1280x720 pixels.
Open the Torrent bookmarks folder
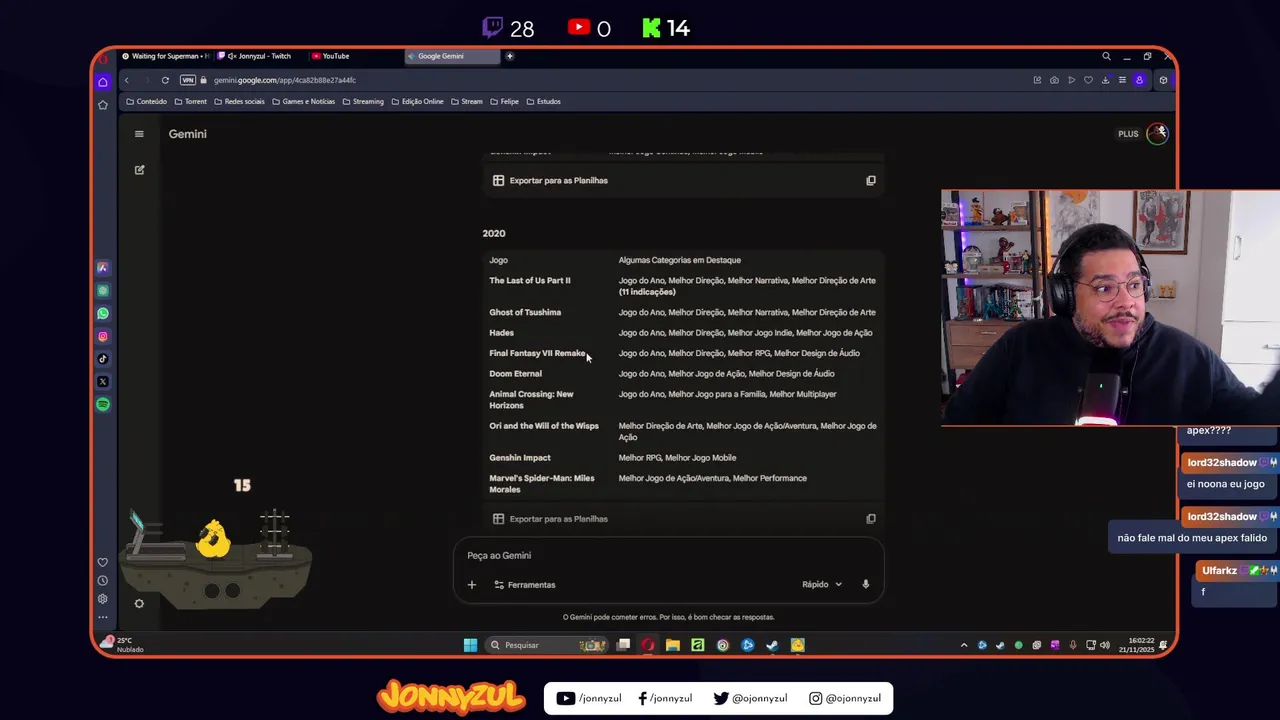[190, 101]
